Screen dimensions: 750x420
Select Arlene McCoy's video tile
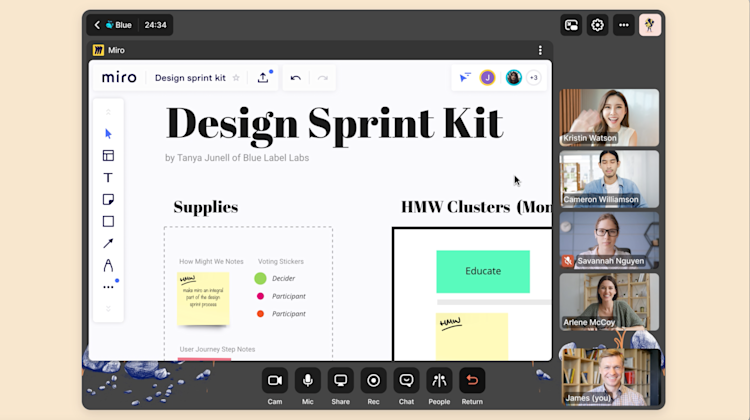point(609,302)
